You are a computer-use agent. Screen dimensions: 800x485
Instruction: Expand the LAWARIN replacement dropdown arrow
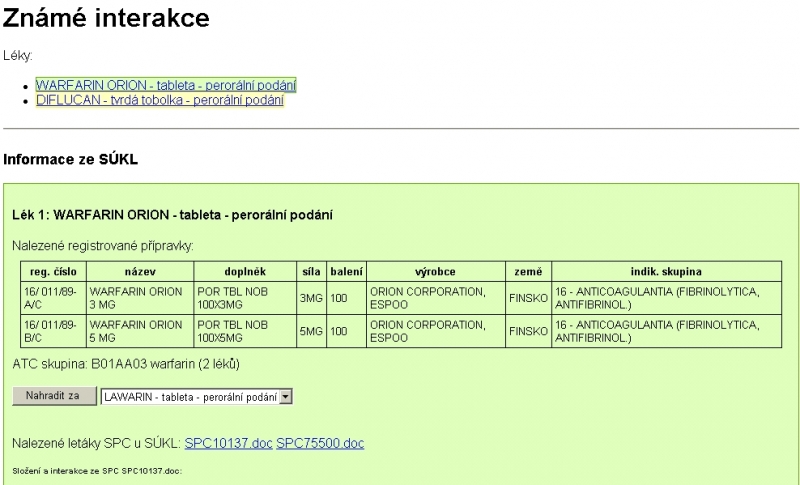coord(286,396)
